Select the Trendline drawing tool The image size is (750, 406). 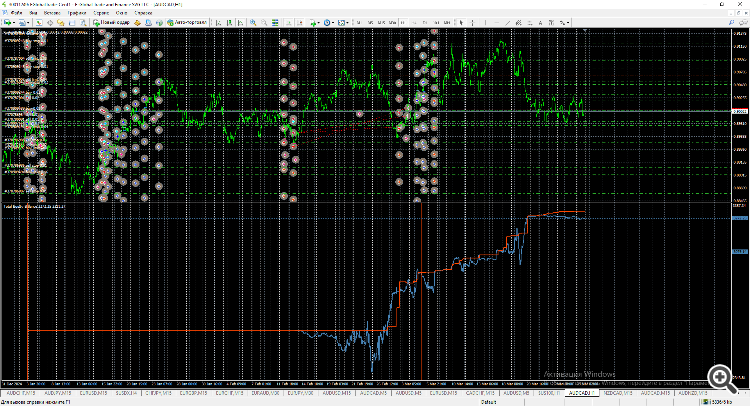507,22
